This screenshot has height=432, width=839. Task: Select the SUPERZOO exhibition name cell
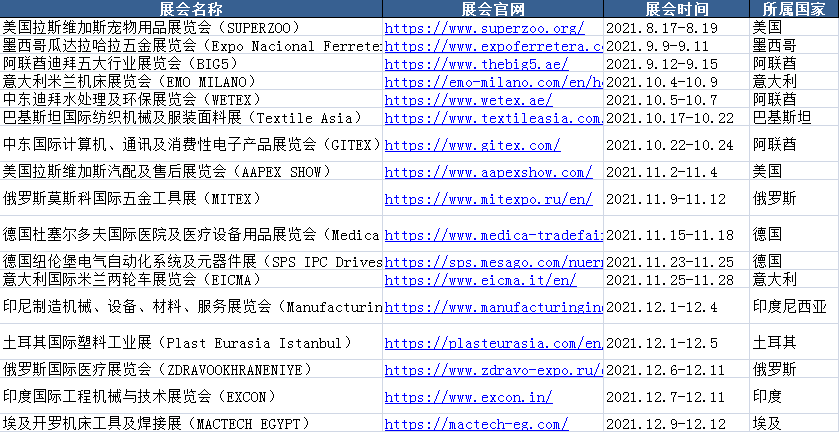coord(191,27)
